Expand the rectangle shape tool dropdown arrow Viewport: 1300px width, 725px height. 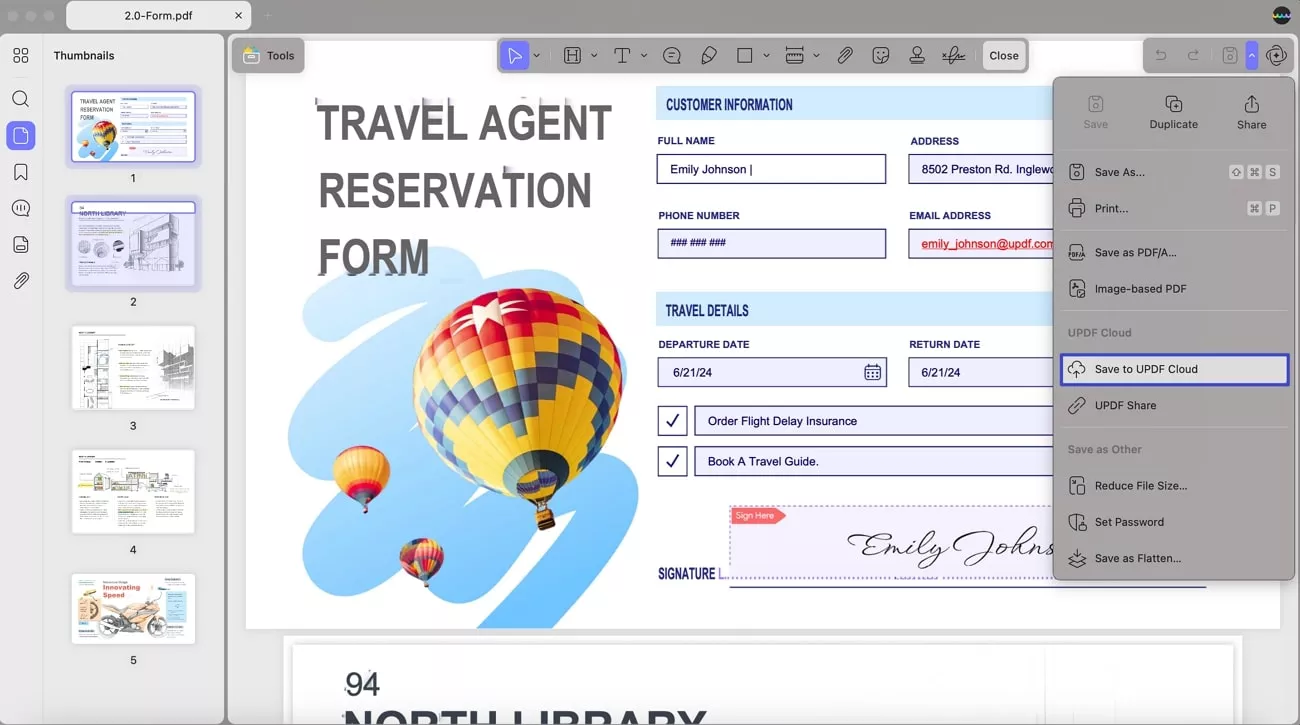coord(767,56)
